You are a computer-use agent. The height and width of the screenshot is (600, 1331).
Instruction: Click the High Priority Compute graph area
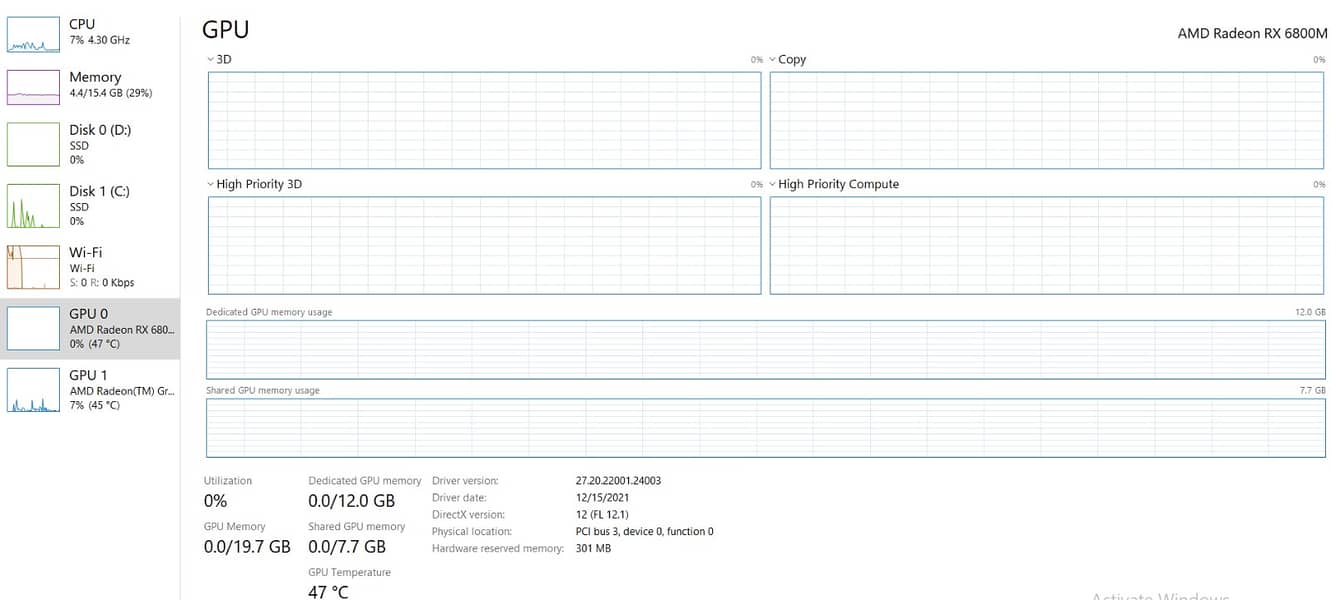coord(1046,245)
